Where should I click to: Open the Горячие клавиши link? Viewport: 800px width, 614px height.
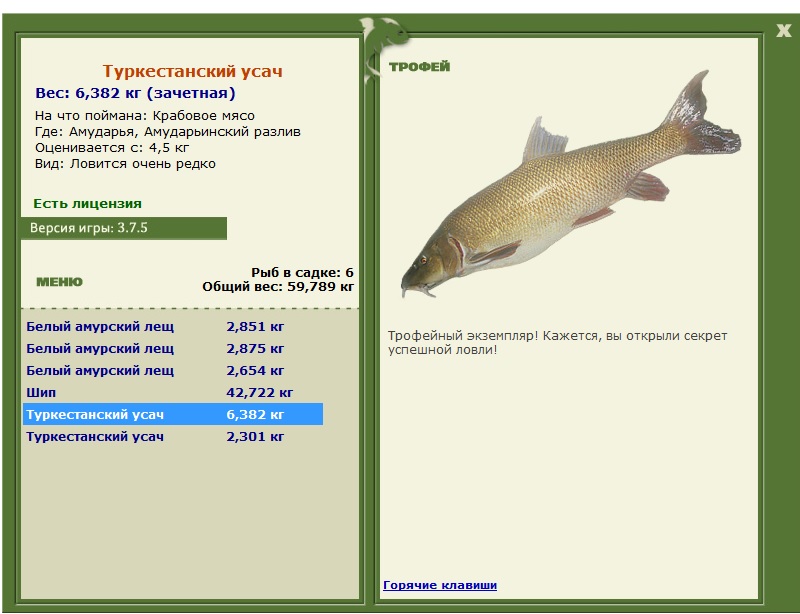(x=440, y=585)
